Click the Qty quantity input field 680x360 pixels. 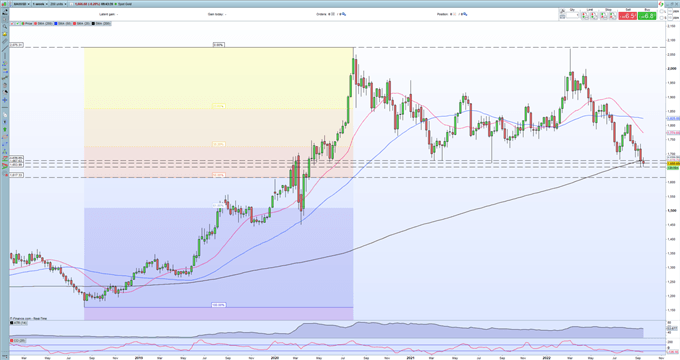click(572, 16)
